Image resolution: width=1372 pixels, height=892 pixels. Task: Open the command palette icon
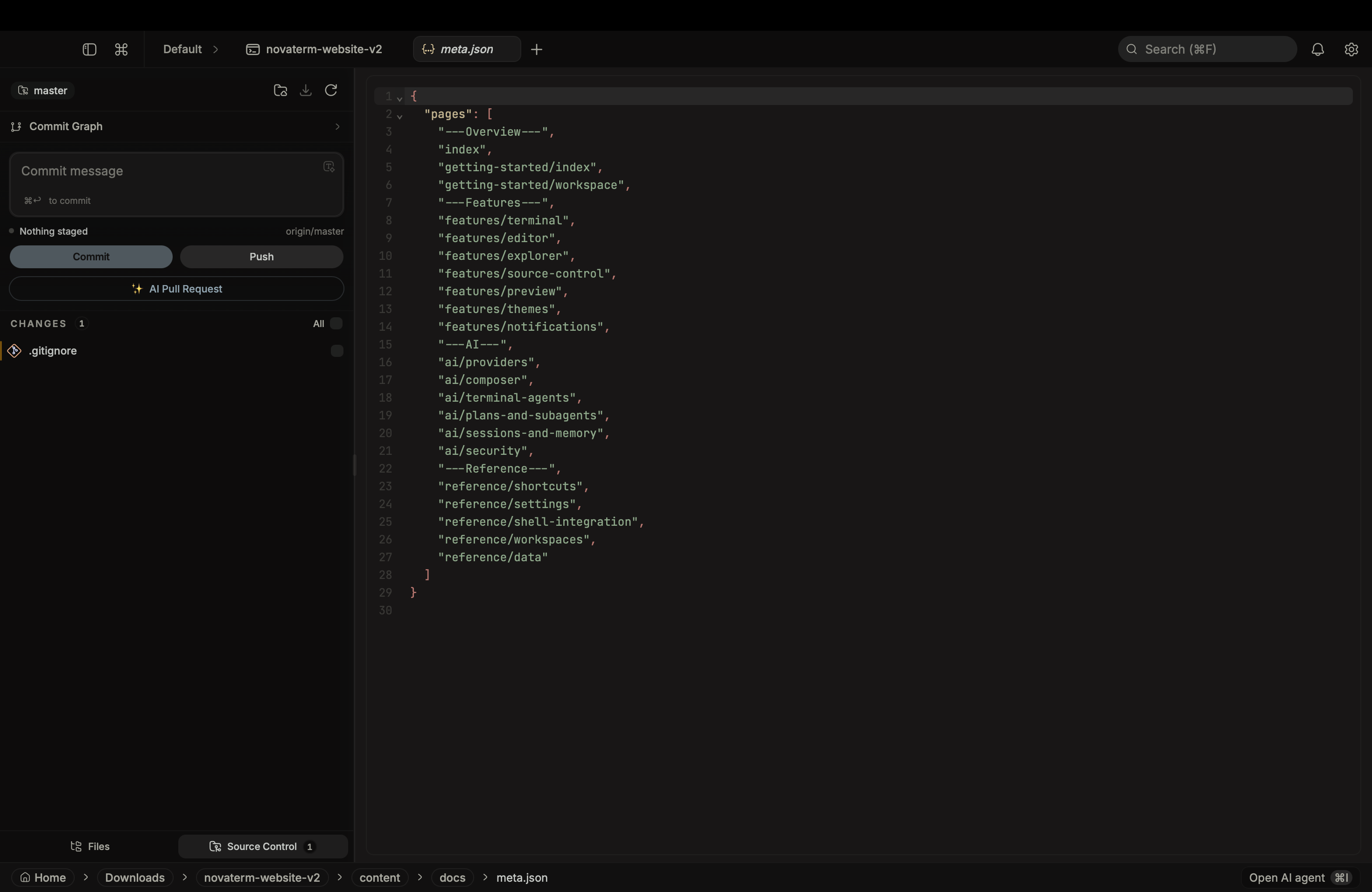click(121, 49)
